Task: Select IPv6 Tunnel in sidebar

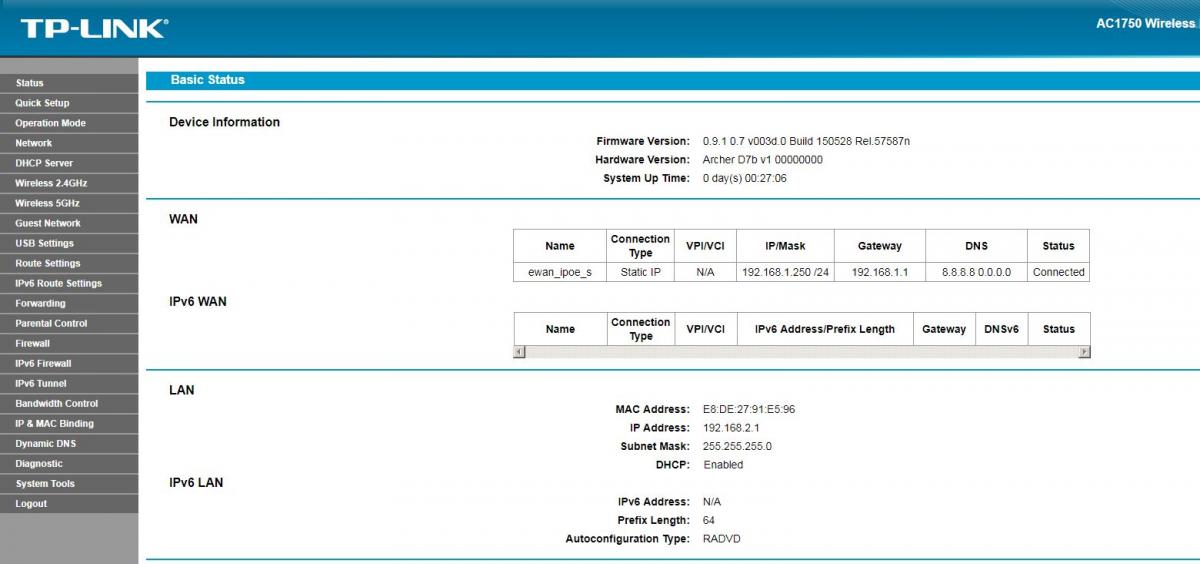Action: click(x=69, y=383)
